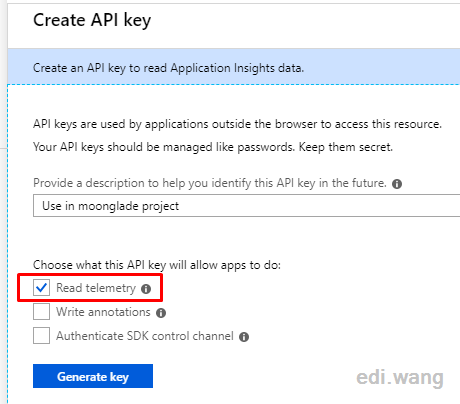460x404 pixels.
Task: Enable the Write annotations checkbox
Action: [41, 312]
